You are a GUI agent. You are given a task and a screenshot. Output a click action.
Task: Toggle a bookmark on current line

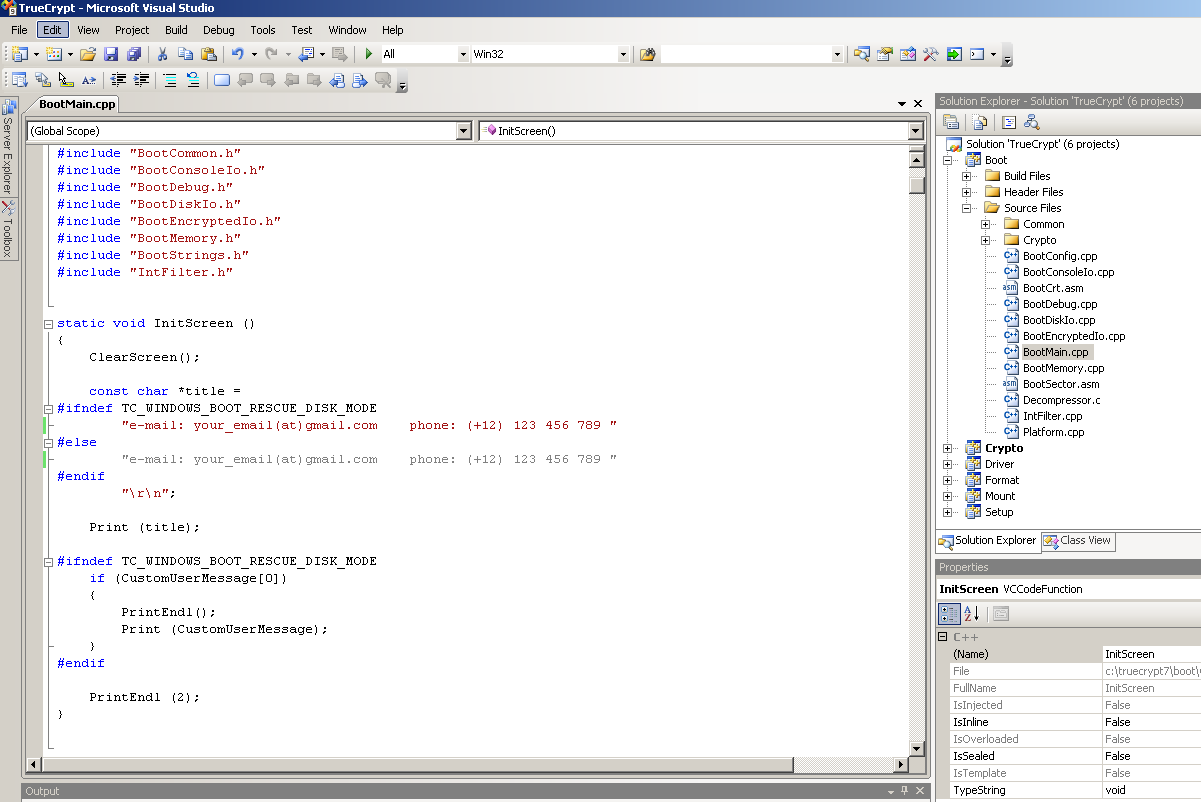(x=222, y=80)
